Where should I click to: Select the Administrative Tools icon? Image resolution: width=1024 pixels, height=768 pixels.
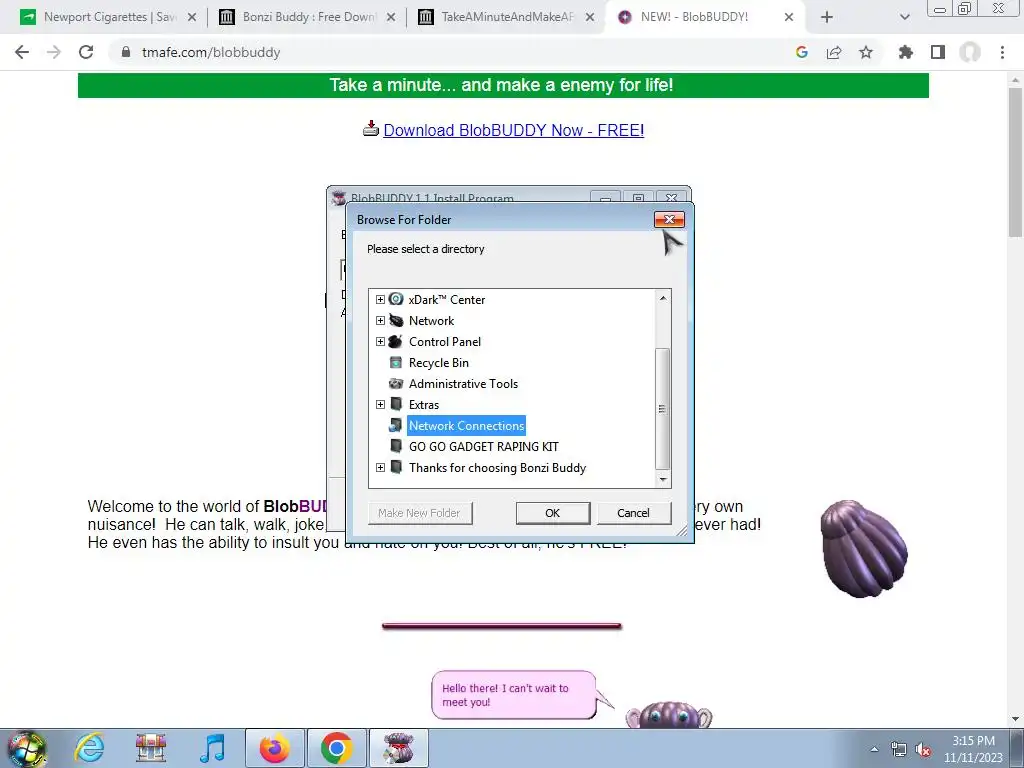pos(396,383)
